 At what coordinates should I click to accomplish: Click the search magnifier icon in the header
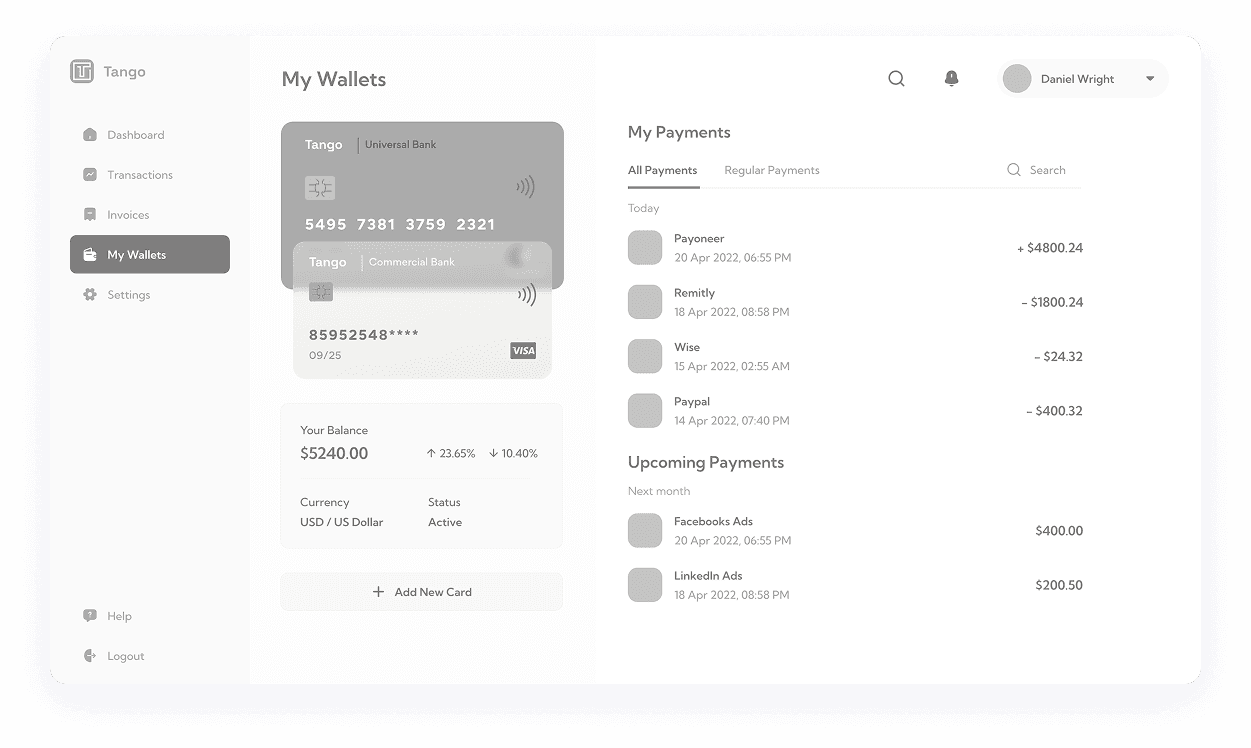[x=896, y=78]
